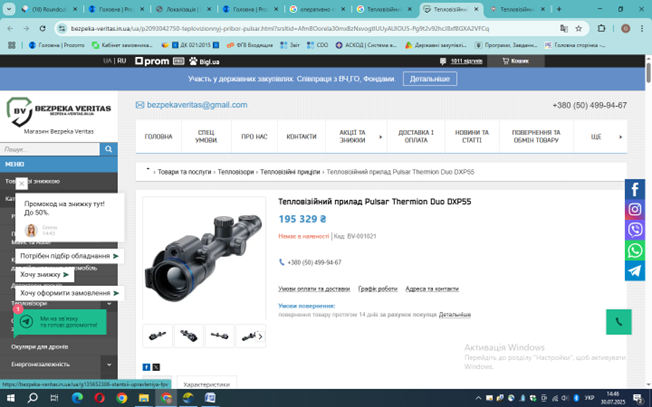
Task: Expand the ЩЕ menu arrow
Action: [x=620, y=137]
